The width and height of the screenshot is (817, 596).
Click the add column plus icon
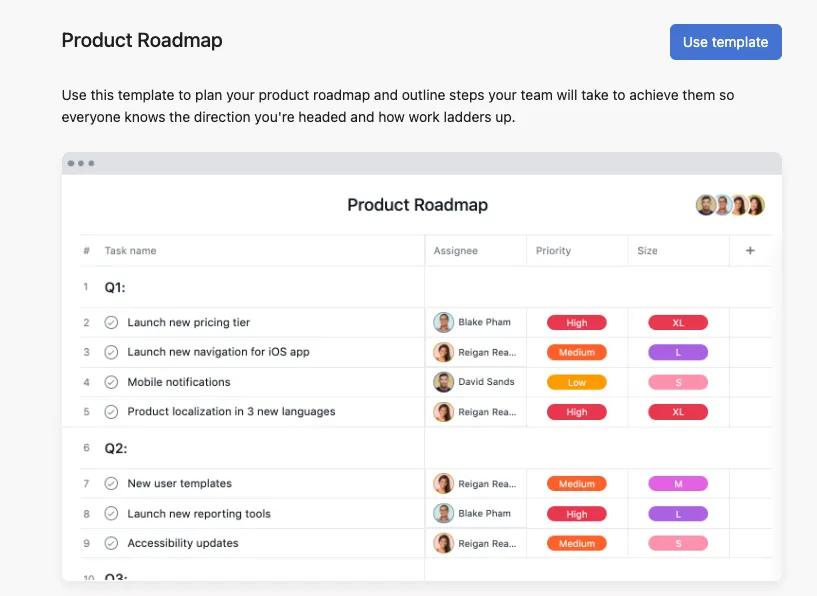click(750, 250)
